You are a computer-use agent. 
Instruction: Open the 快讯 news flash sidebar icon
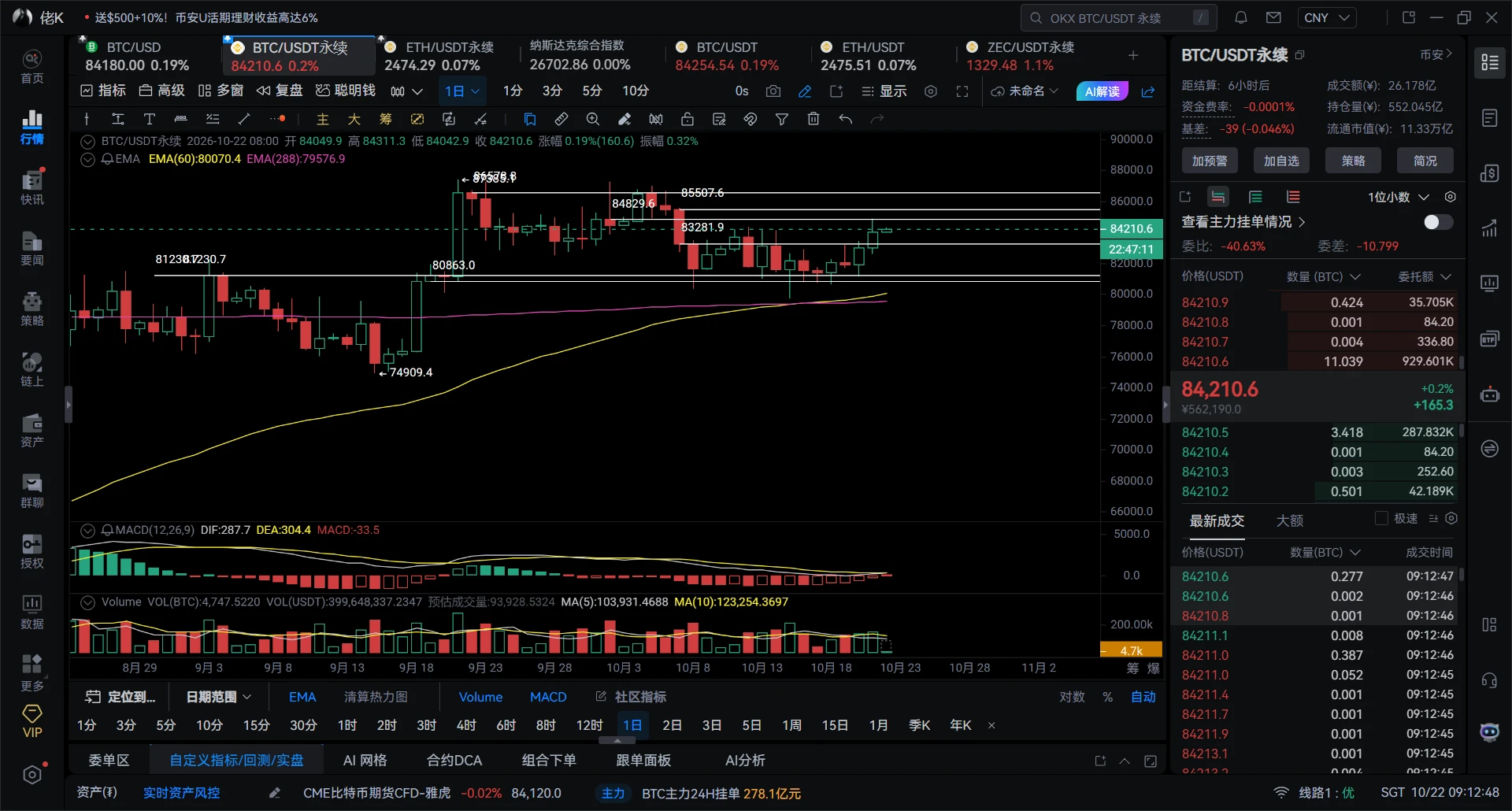coord(32,187)
